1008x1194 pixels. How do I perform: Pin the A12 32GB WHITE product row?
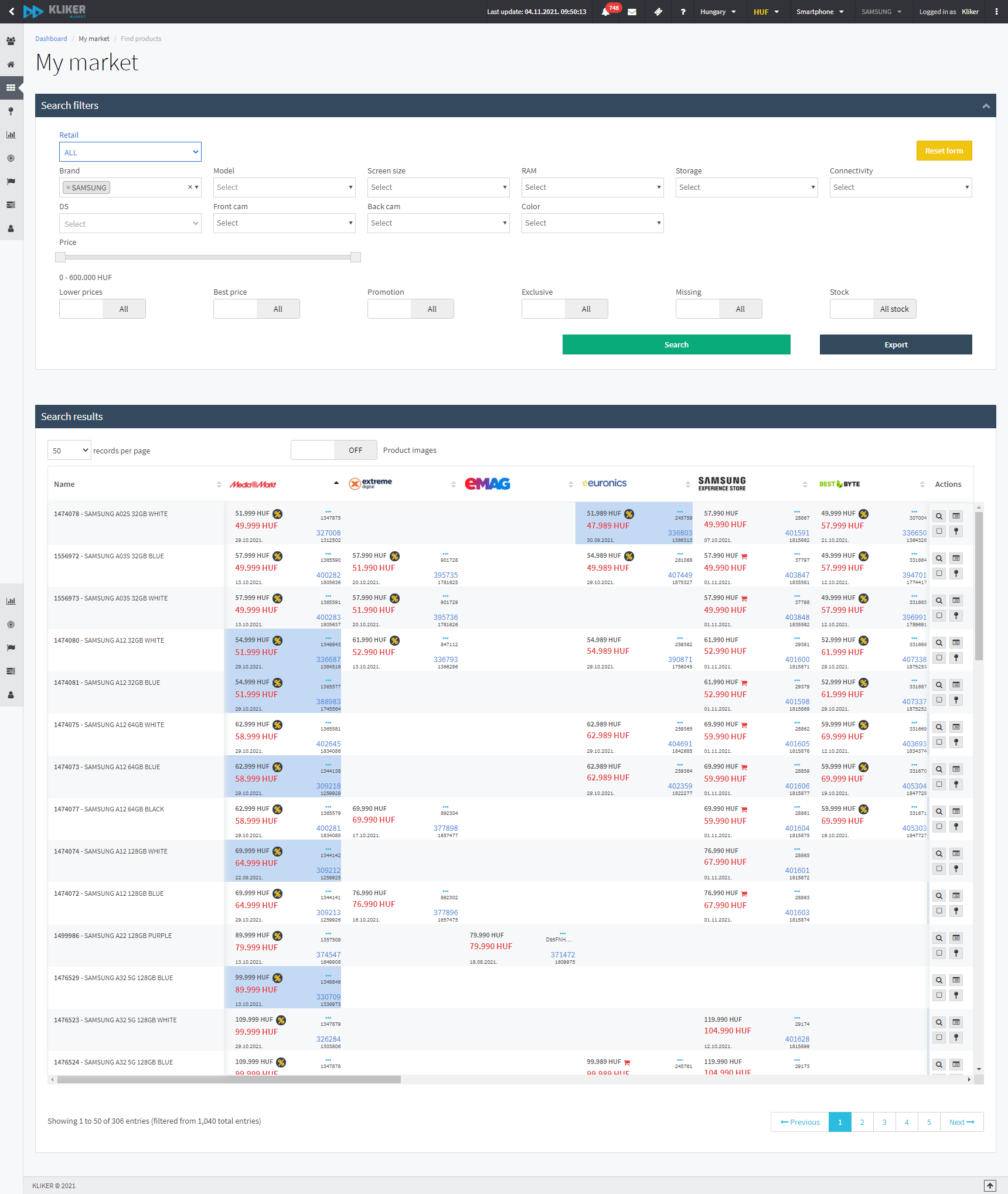point(956,658)
